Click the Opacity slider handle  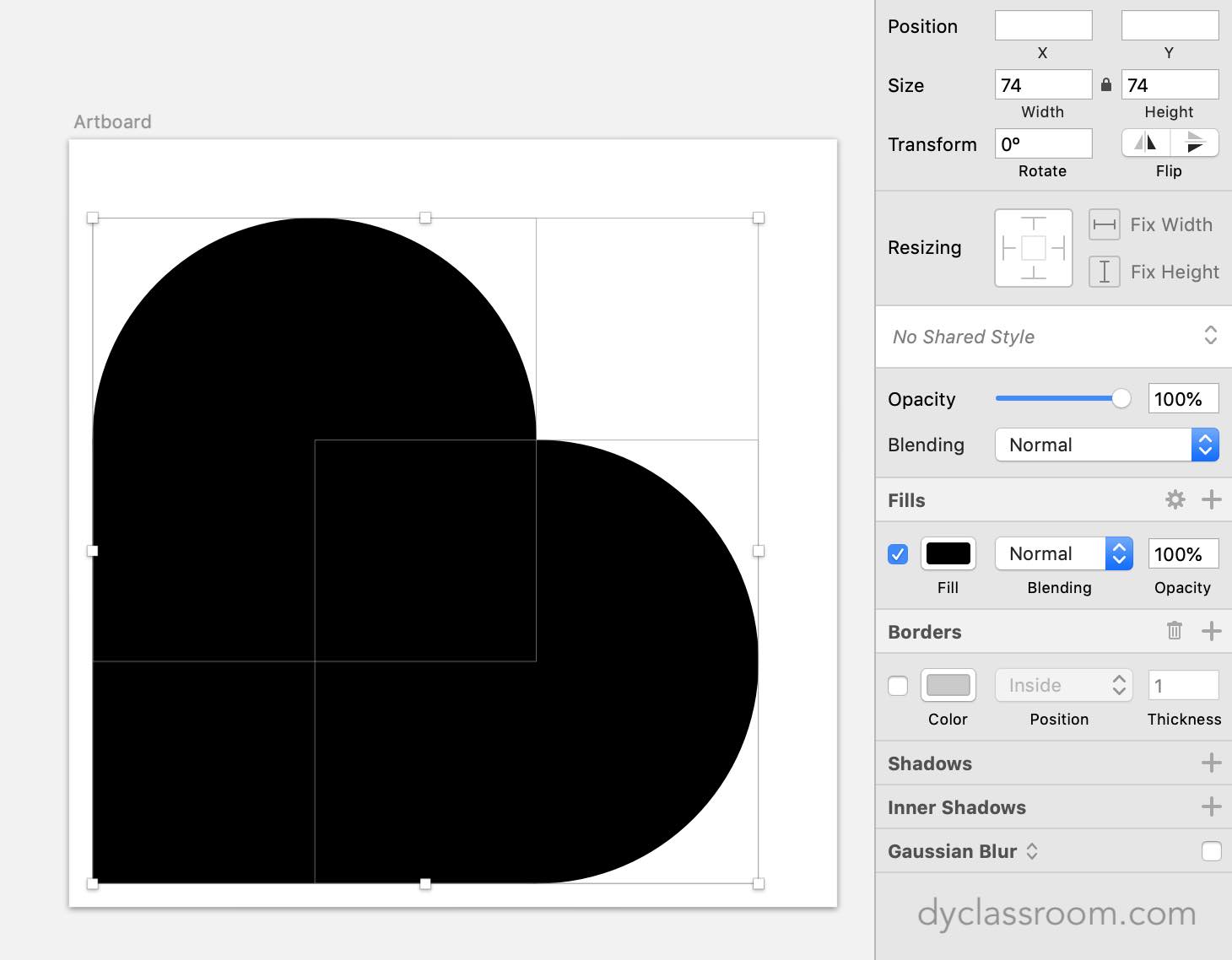pos(1121,398)
